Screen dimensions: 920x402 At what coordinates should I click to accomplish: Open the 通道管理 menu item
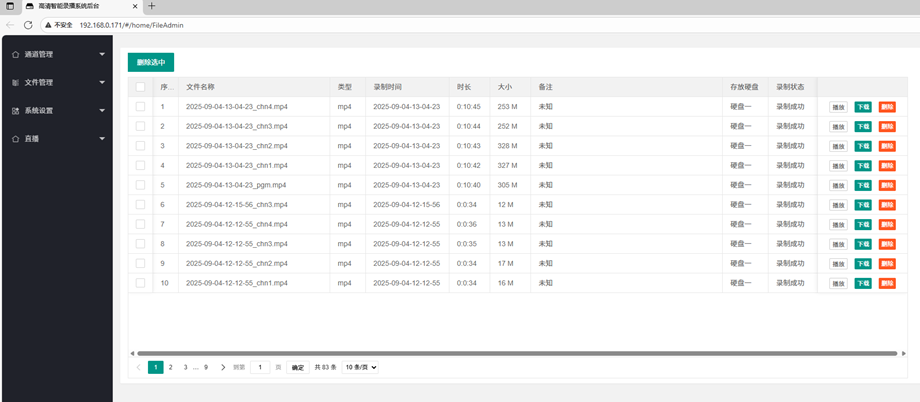(x=40, y=54)
